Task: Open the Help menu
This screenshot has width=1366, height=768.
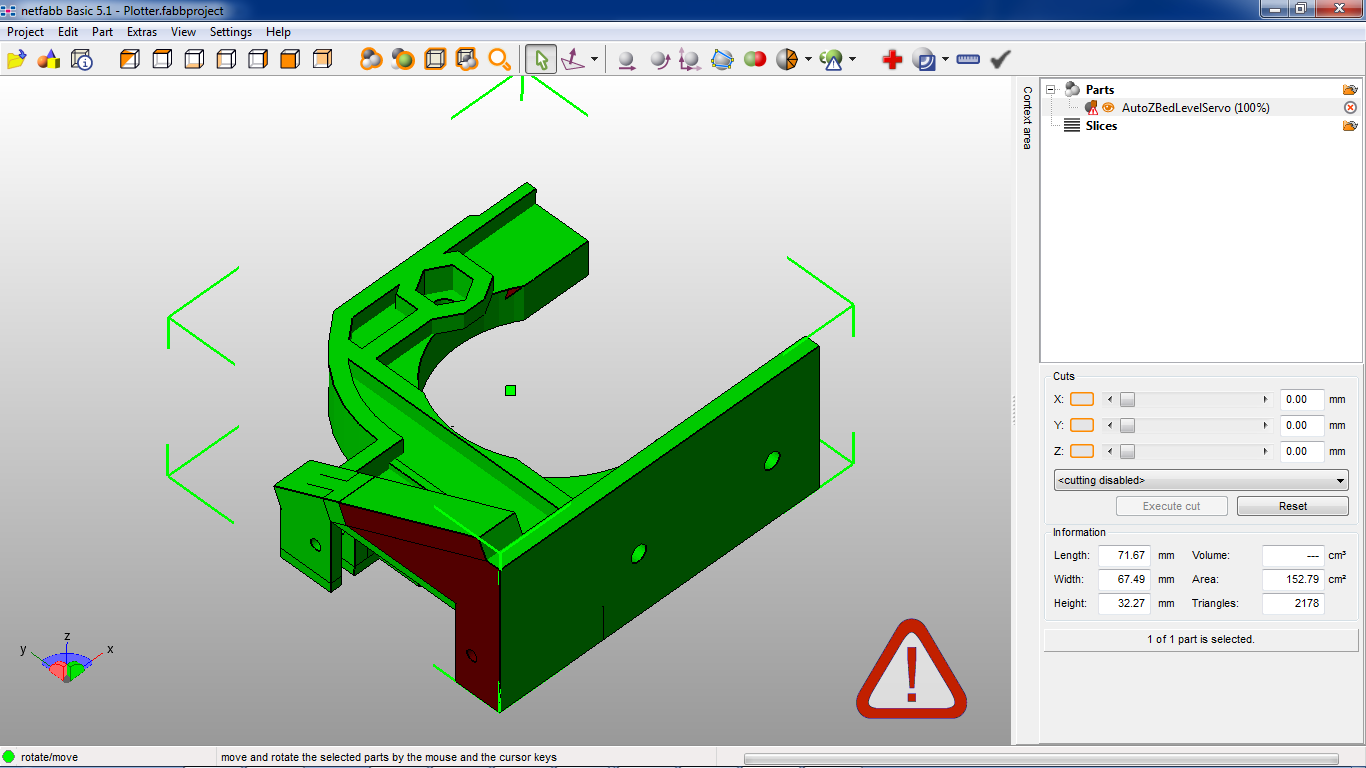Action: point(278,32)
